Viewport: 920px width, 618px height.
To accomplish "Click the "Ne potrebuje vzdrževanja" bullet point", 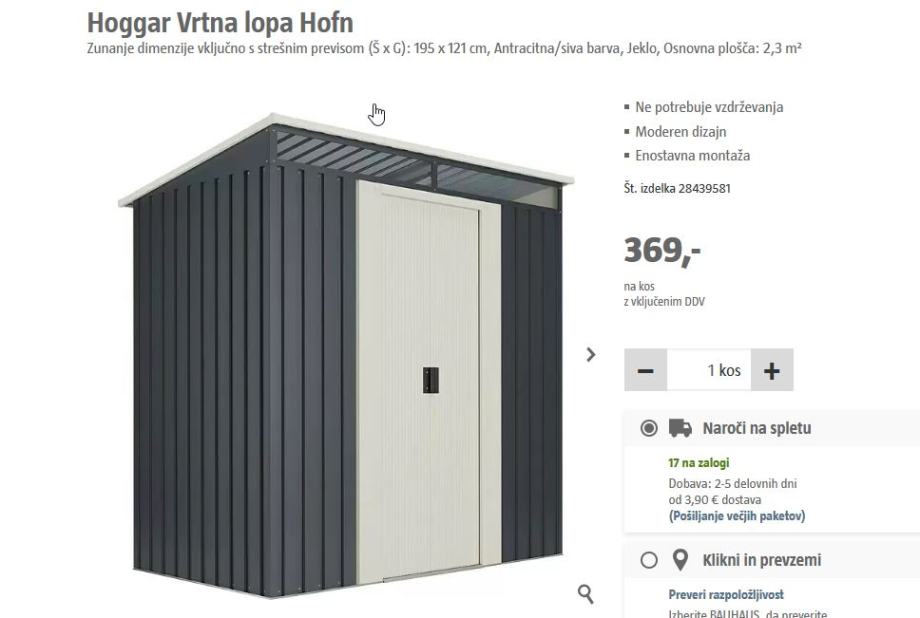I will click(709, 107).
